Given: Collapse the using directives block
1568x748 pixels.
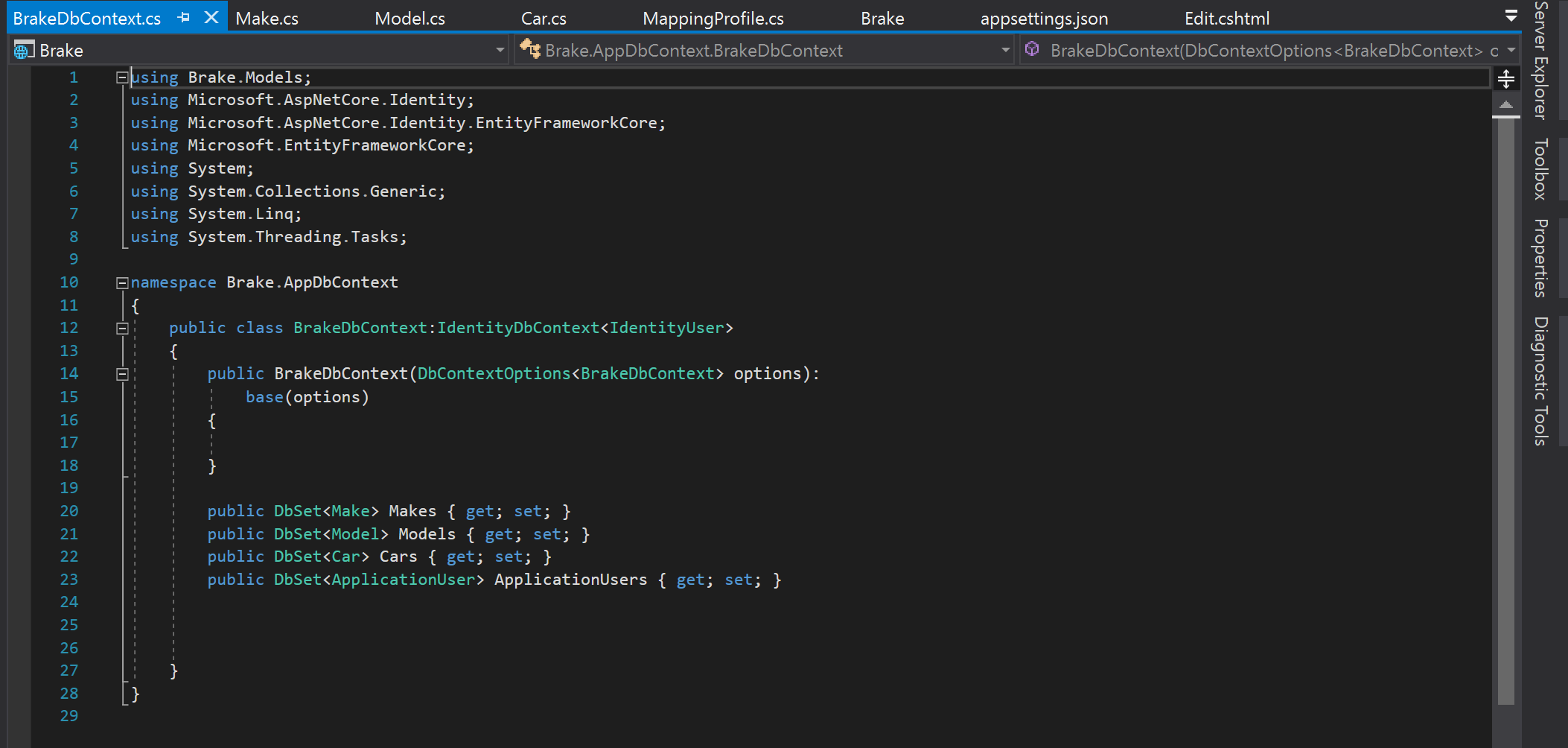Looking at the screenshot, I should 122,77.
